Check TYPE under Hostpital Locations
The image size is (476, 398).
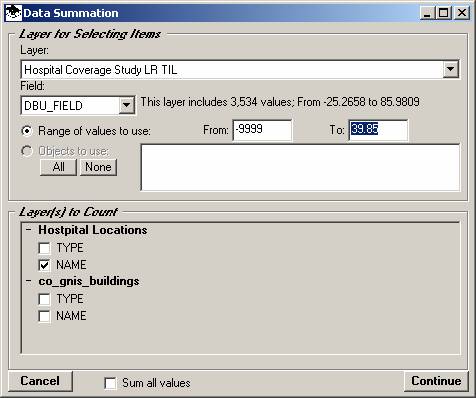point(44,248)
